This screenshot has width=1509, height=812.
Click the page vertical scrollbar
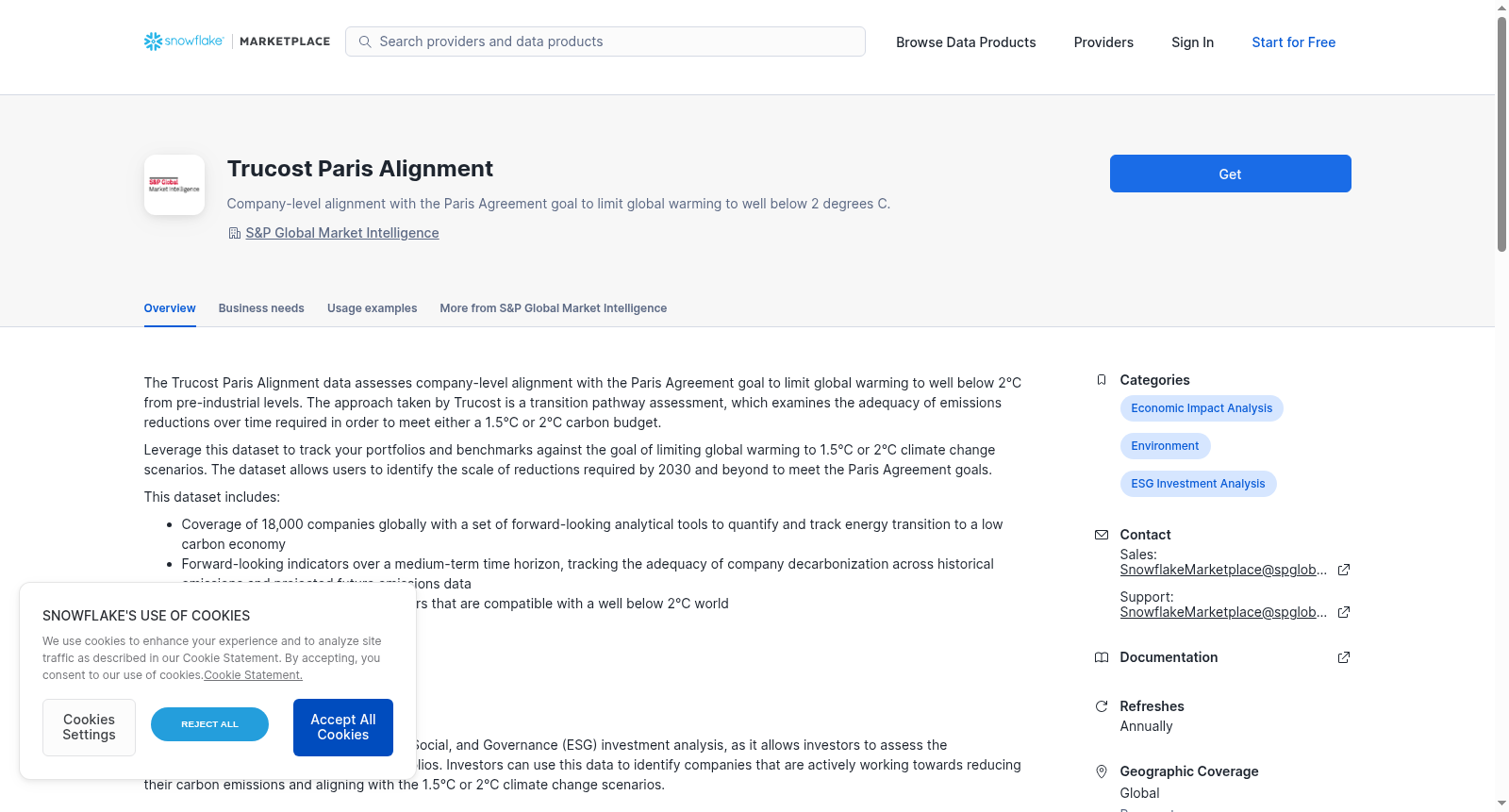click(1501, 135)
